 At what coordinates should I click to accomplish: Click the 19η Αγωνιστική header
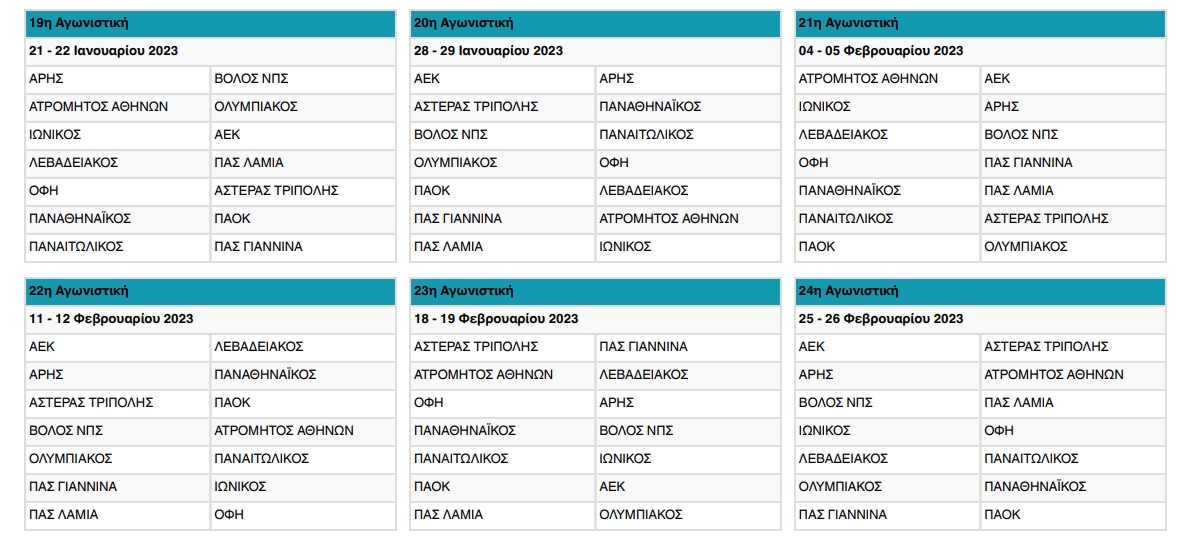click(x=210, y=23)
